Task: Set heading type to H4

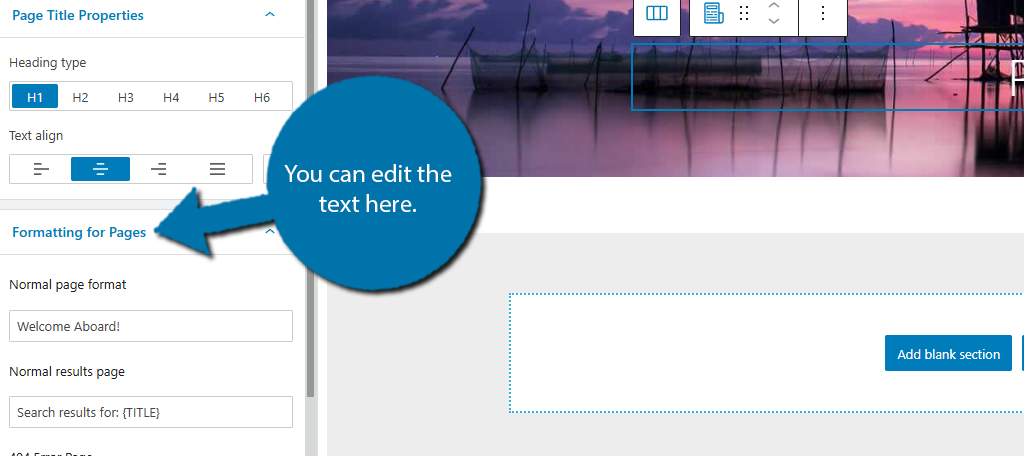Action: (x=171, y=97)
